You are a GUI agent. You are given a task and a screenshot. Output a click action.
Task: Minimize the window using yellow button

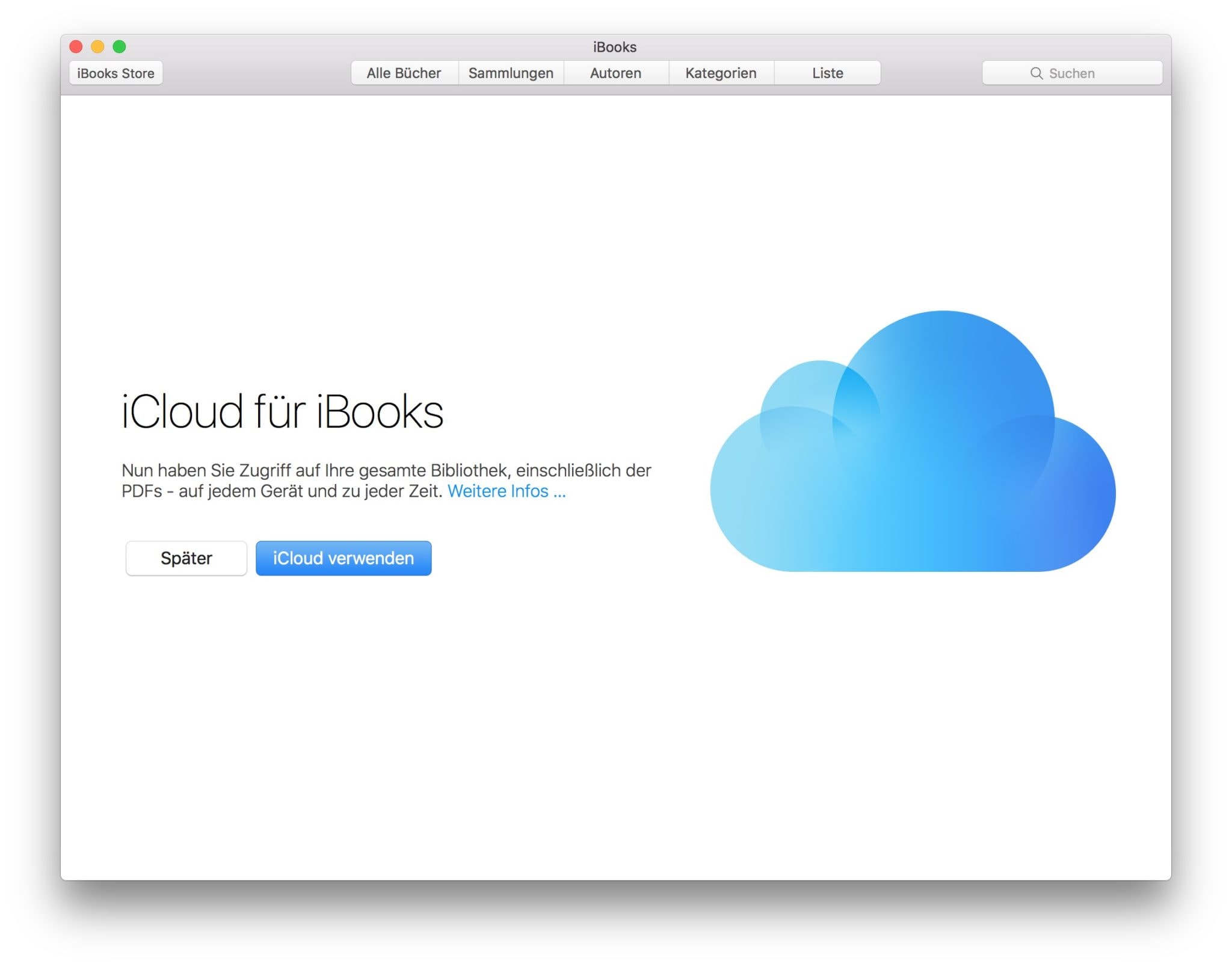pos(97,46)
